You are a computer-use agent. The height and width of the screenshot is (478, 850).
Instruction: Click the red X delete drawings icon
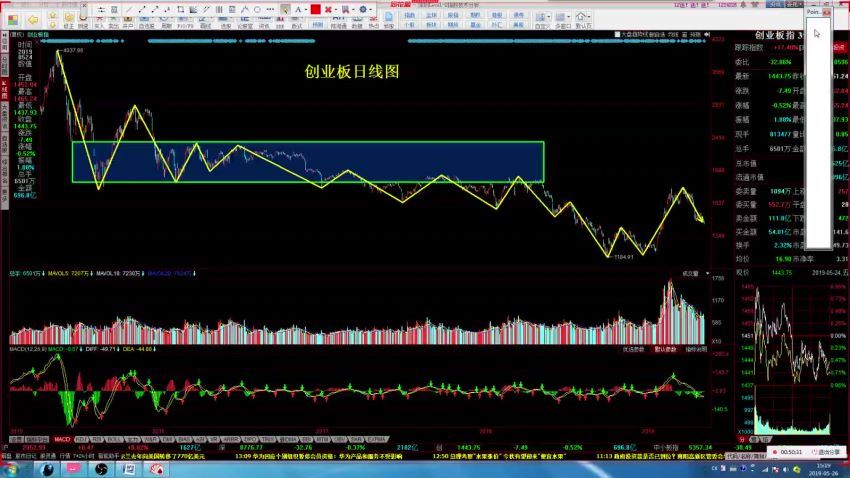(x=328, y=9)
